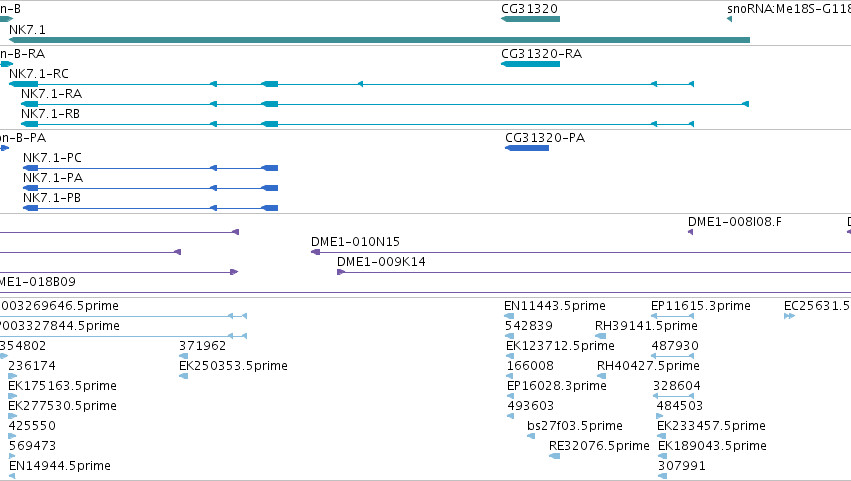Select the EK189043.5prime EST label

click(712, 447)
